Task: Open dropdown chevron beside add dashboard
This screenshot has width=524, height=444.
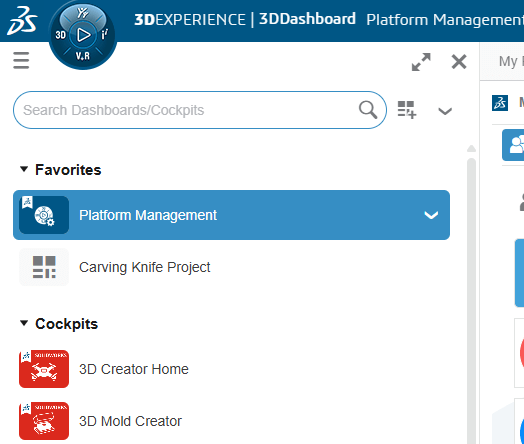Action: 445,111
